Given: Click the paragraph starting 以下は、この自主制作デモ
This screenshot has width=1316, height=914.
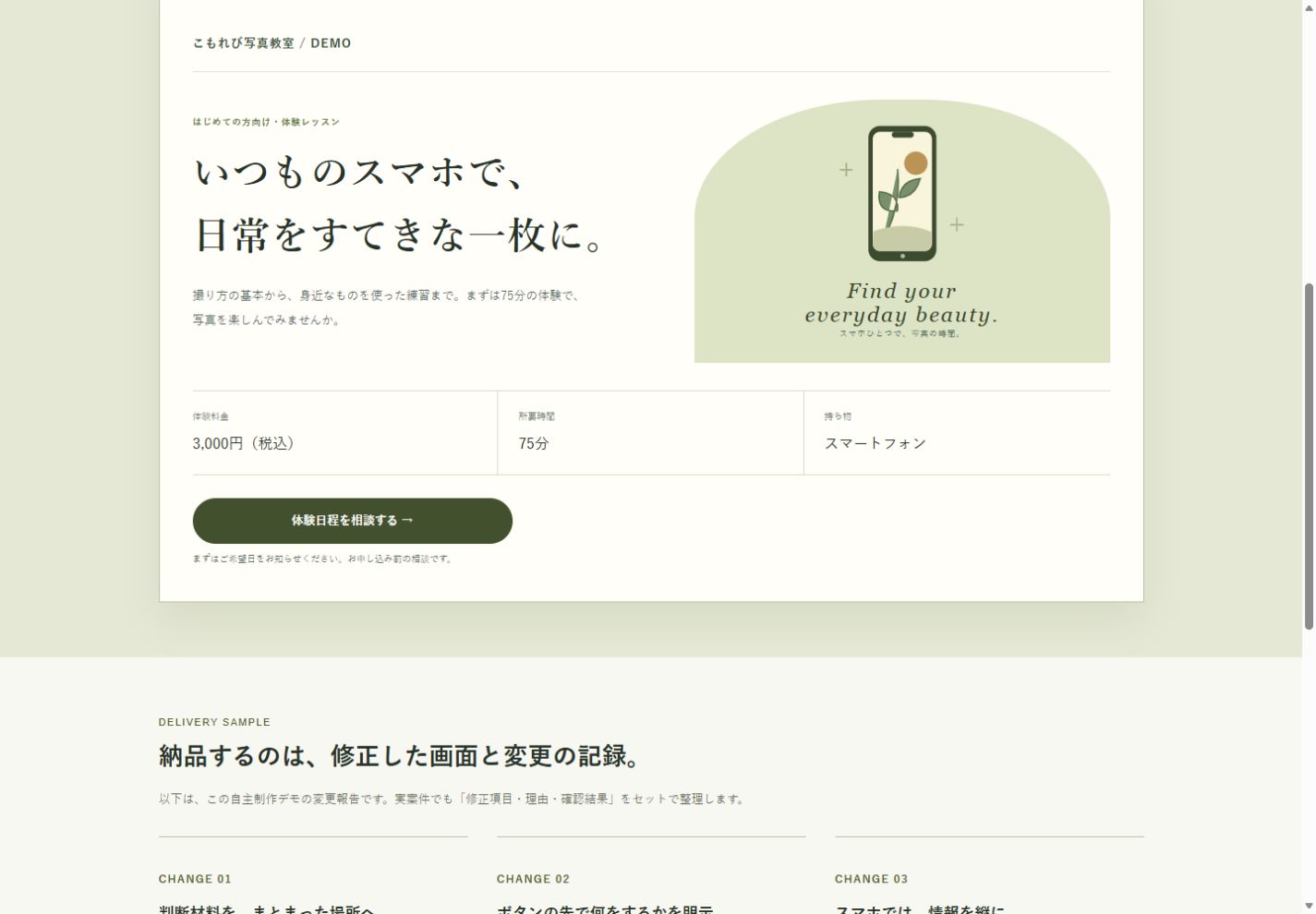Looking at the screenshot, I should (x=453, y=799).
